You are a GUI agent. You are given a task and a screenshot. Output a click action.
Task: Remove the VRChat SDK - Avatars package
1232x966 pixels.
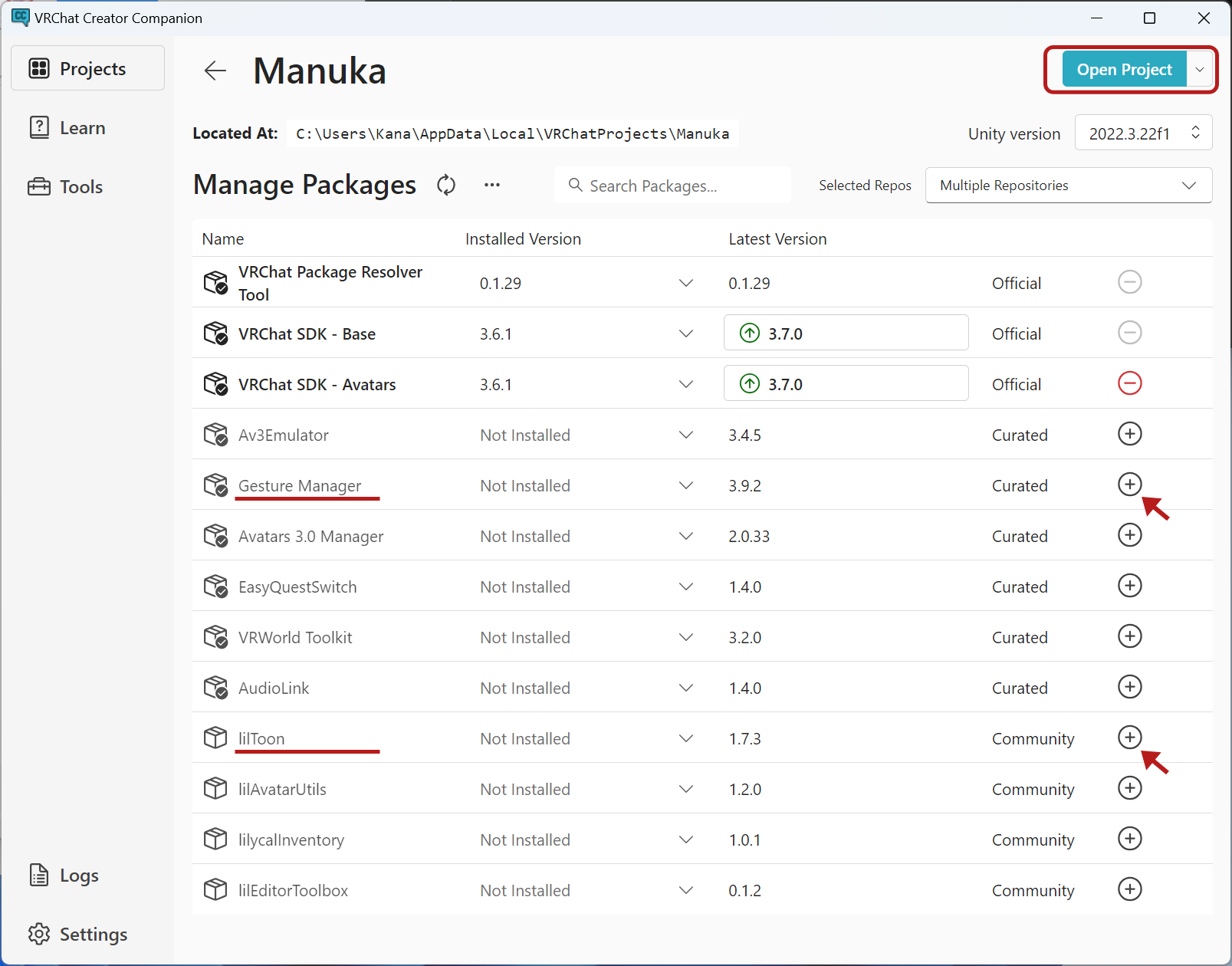pos(1129,383)
